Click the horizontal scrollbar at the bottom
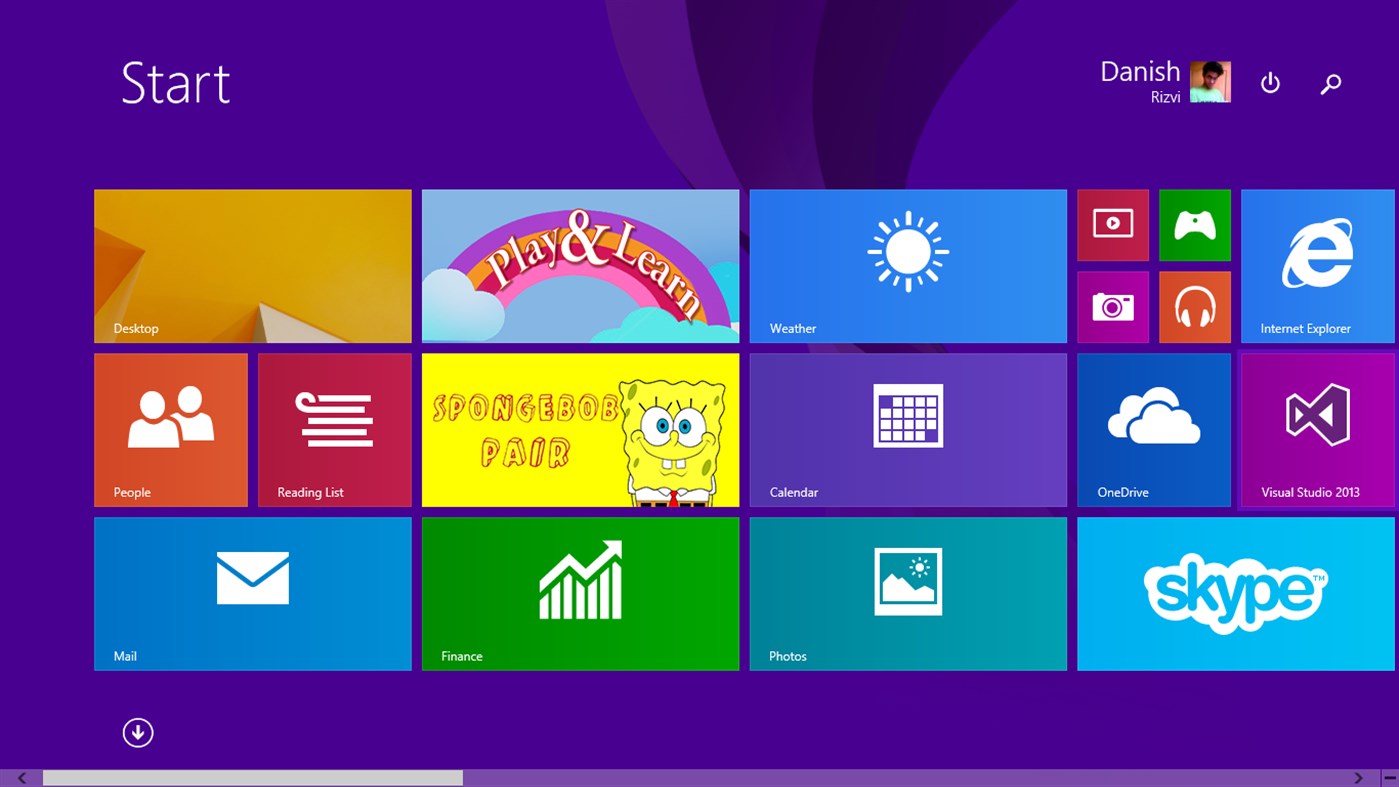Image resolution: width=1399 pixels, height=787 pixels. (x=250, y=777)
